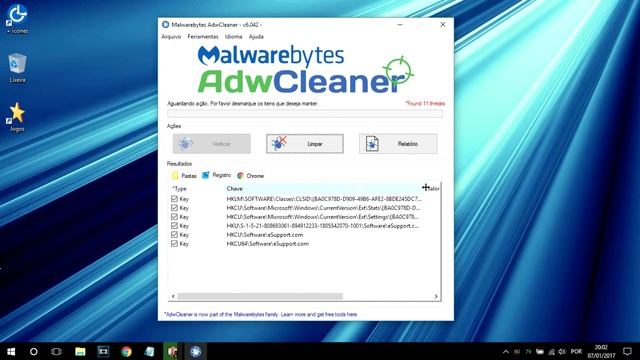Launch Google Chrome from the taskbar
This screenshot has width=640, height=360.
(127, 351)
